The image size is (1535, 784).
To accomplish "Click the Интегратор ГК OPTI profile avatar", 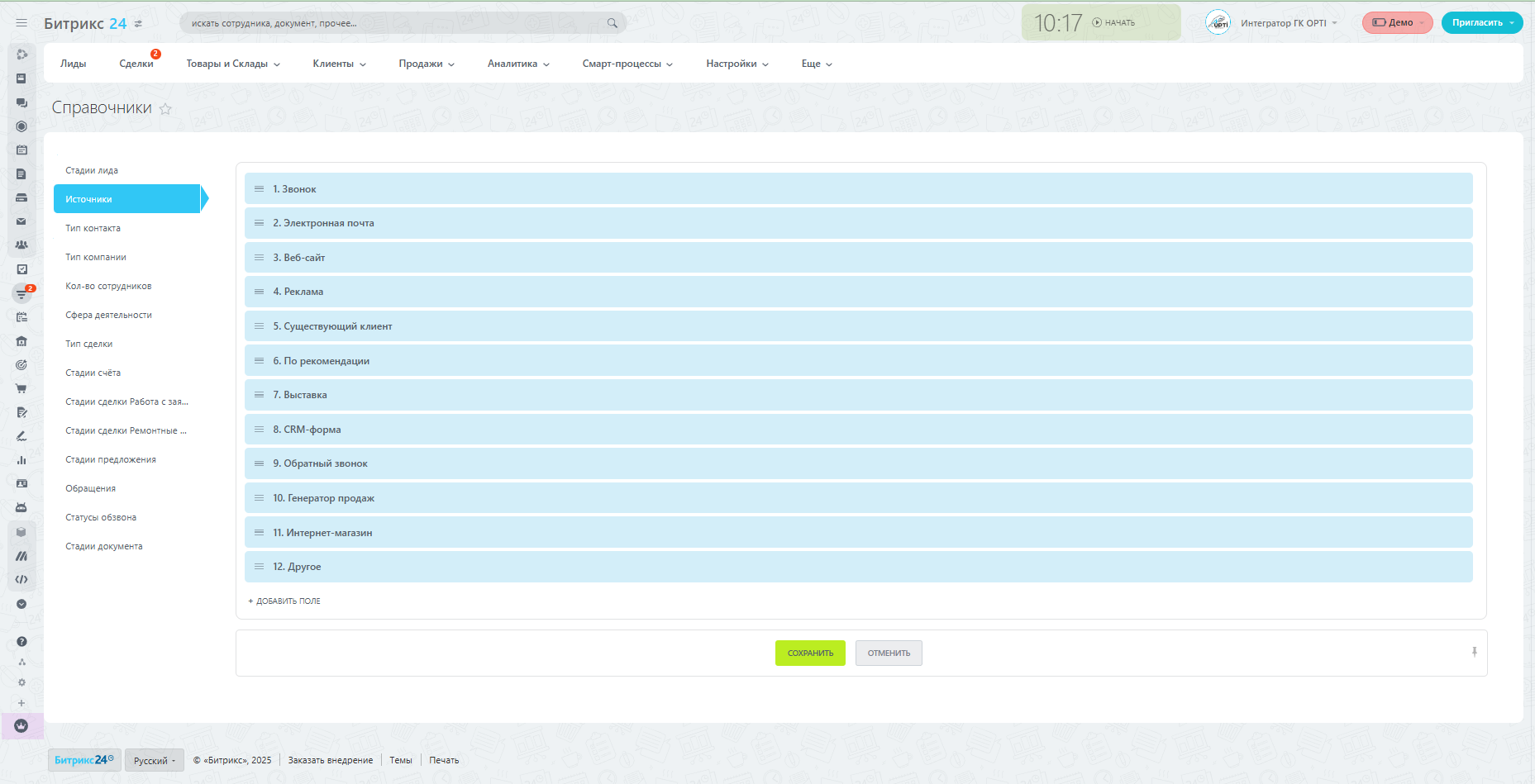I will pos(1218,22).
